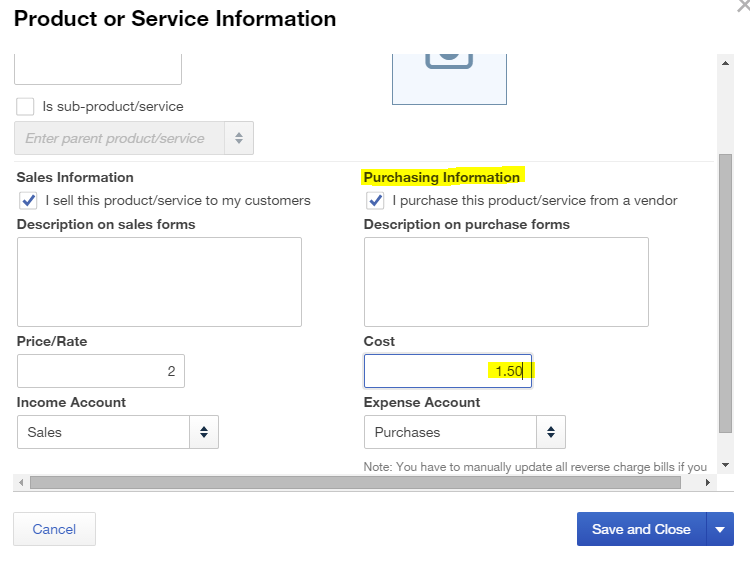
Task: Click the horizontal scrollbar left arrow
Action: click(x=21, y=483)
